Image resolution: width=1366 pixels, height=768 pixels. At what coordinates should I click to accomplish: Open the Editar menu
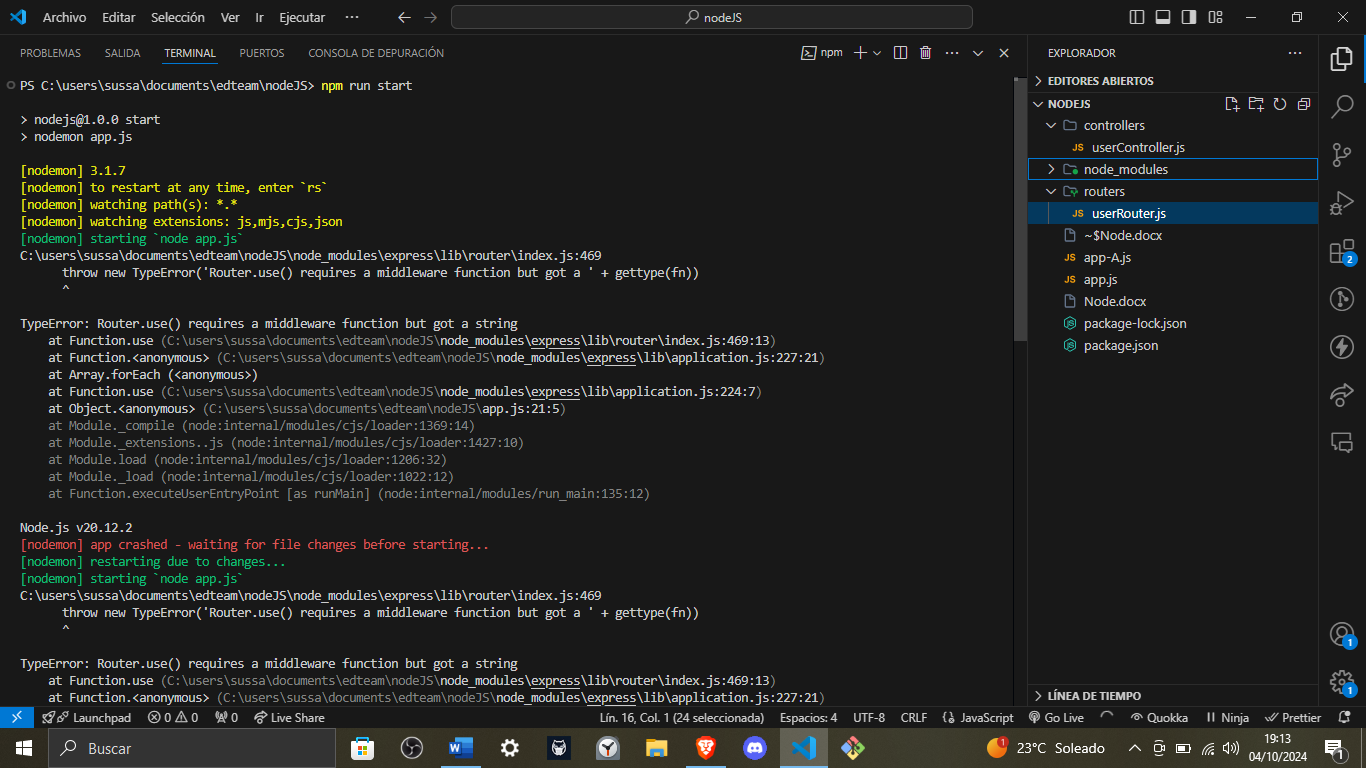pos(119,17)
